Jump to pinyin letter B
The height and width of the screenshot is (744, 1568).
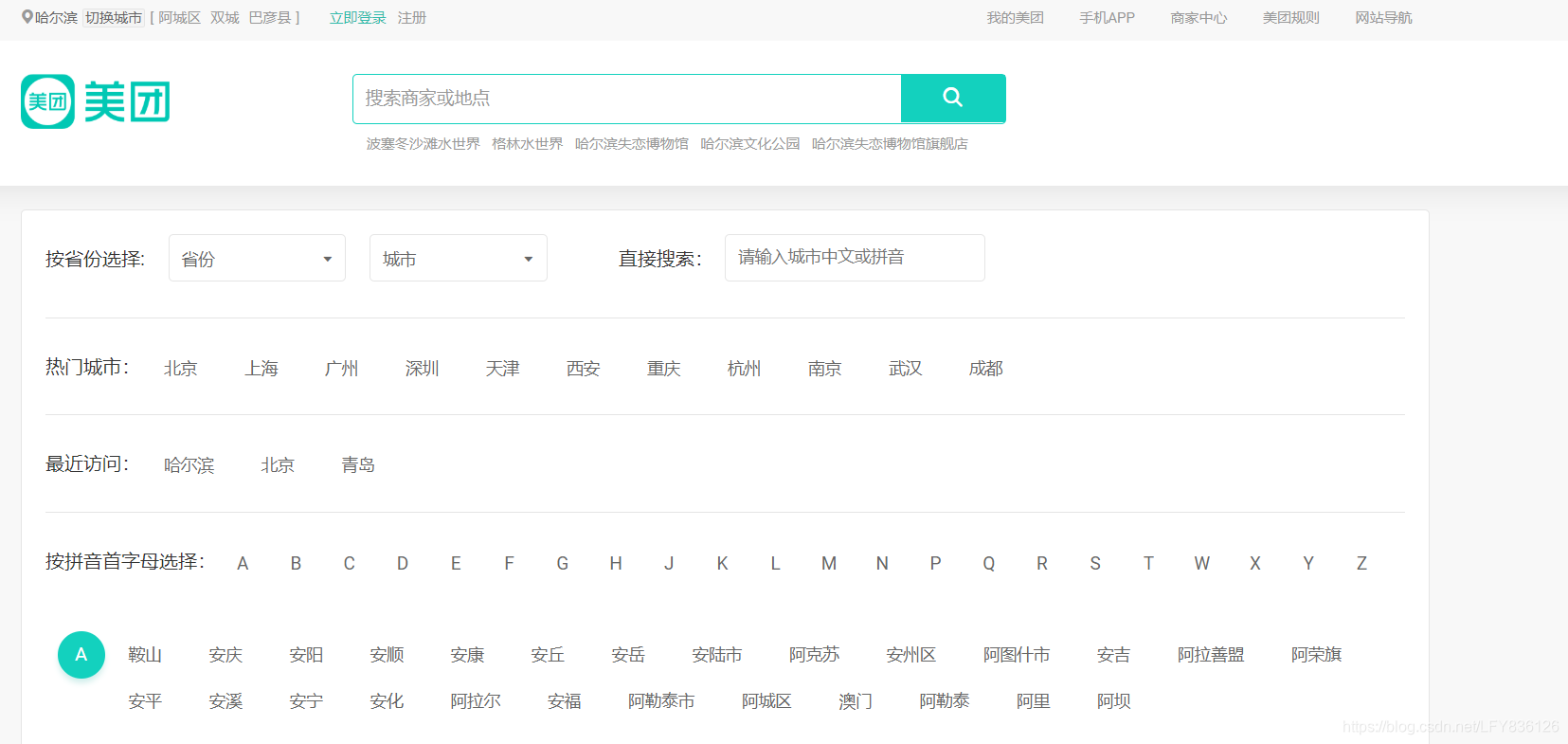coord(296,563)
